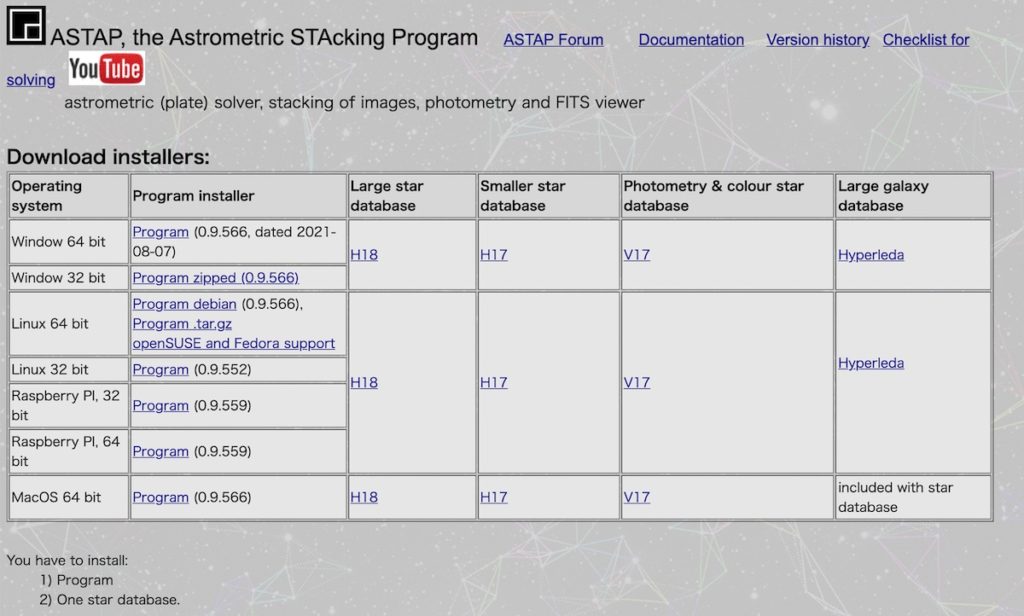Viewport: 1024px width, 616px height.
Task: Download the Hyperleda galaxy database for Windows
Action: tap(871, 254)
